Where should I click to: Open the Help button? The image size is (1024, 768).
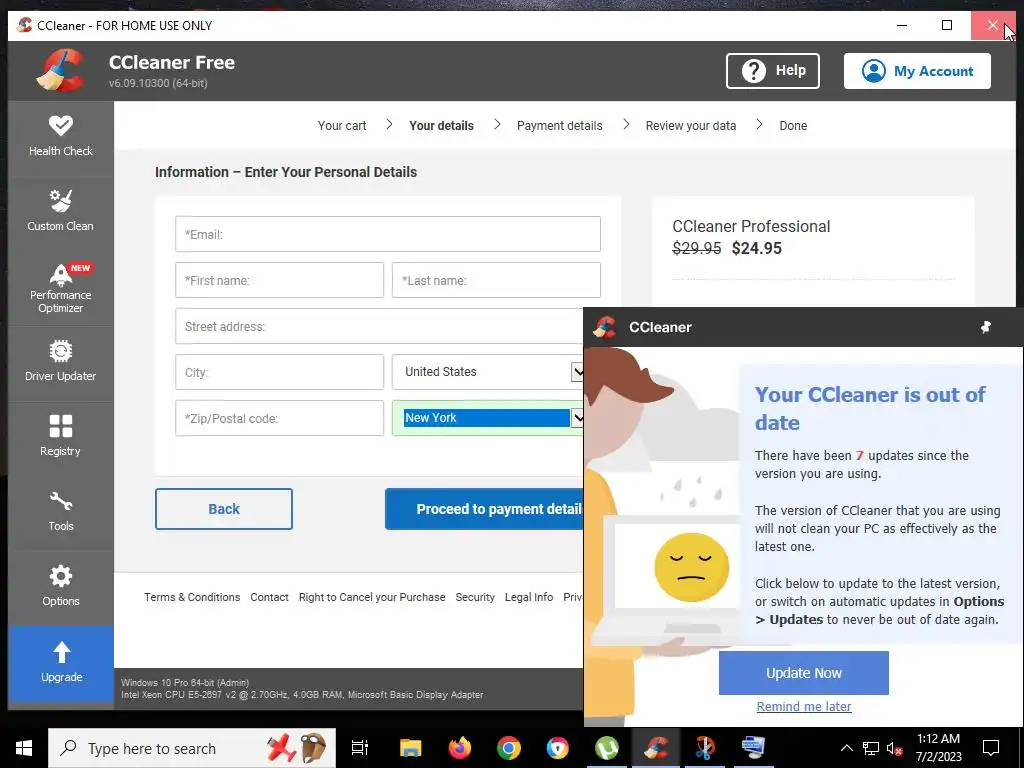click(773, 71)
